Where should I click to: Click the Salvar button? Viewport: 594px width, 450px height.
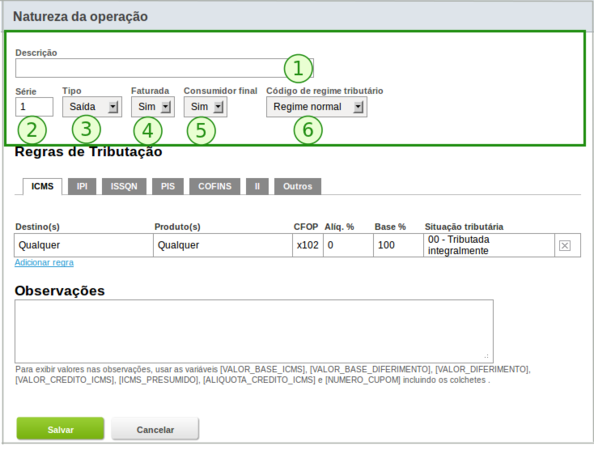point(60,429)
